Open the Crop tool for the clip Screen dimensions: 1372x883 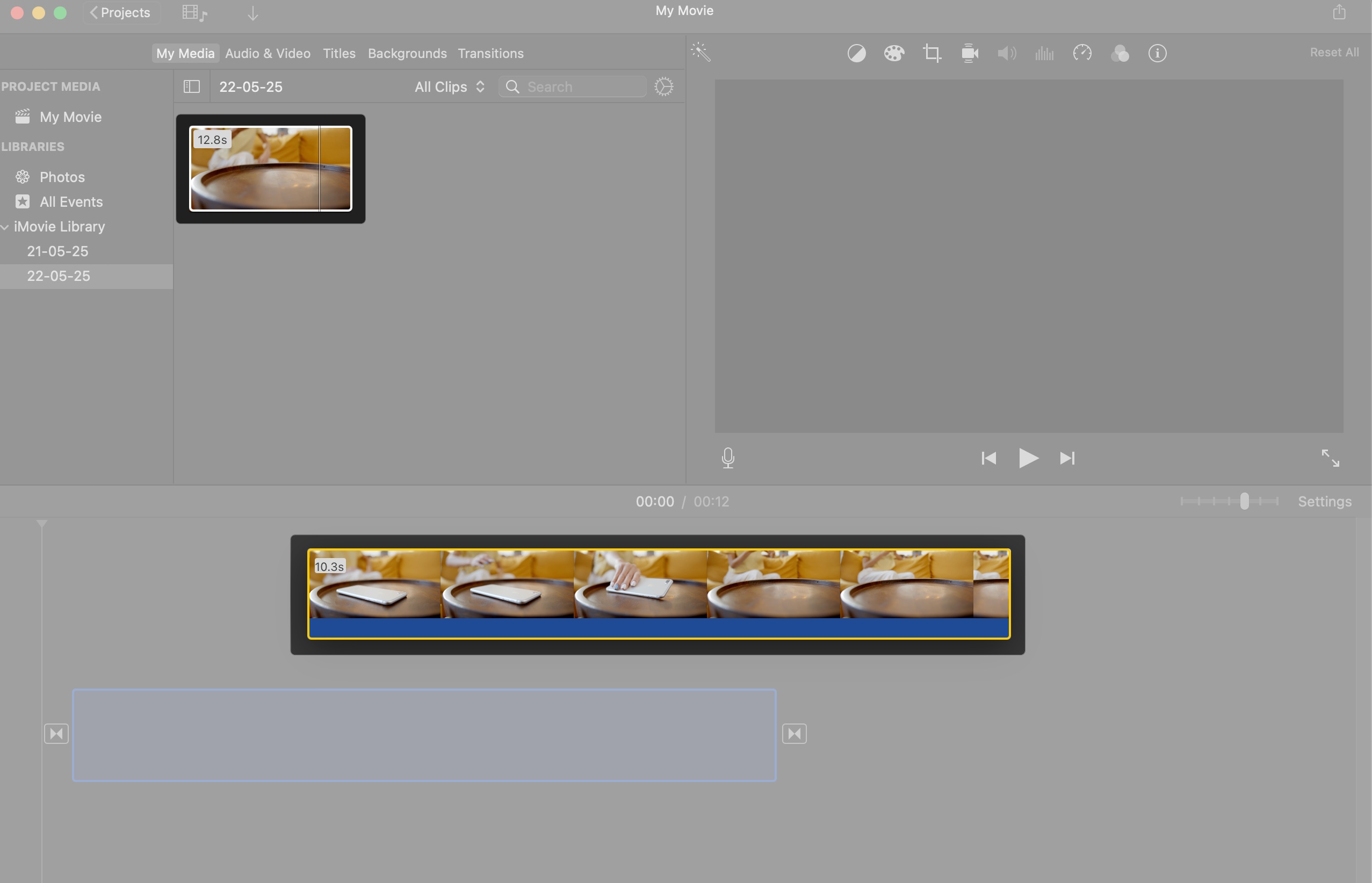coord(931,53)
